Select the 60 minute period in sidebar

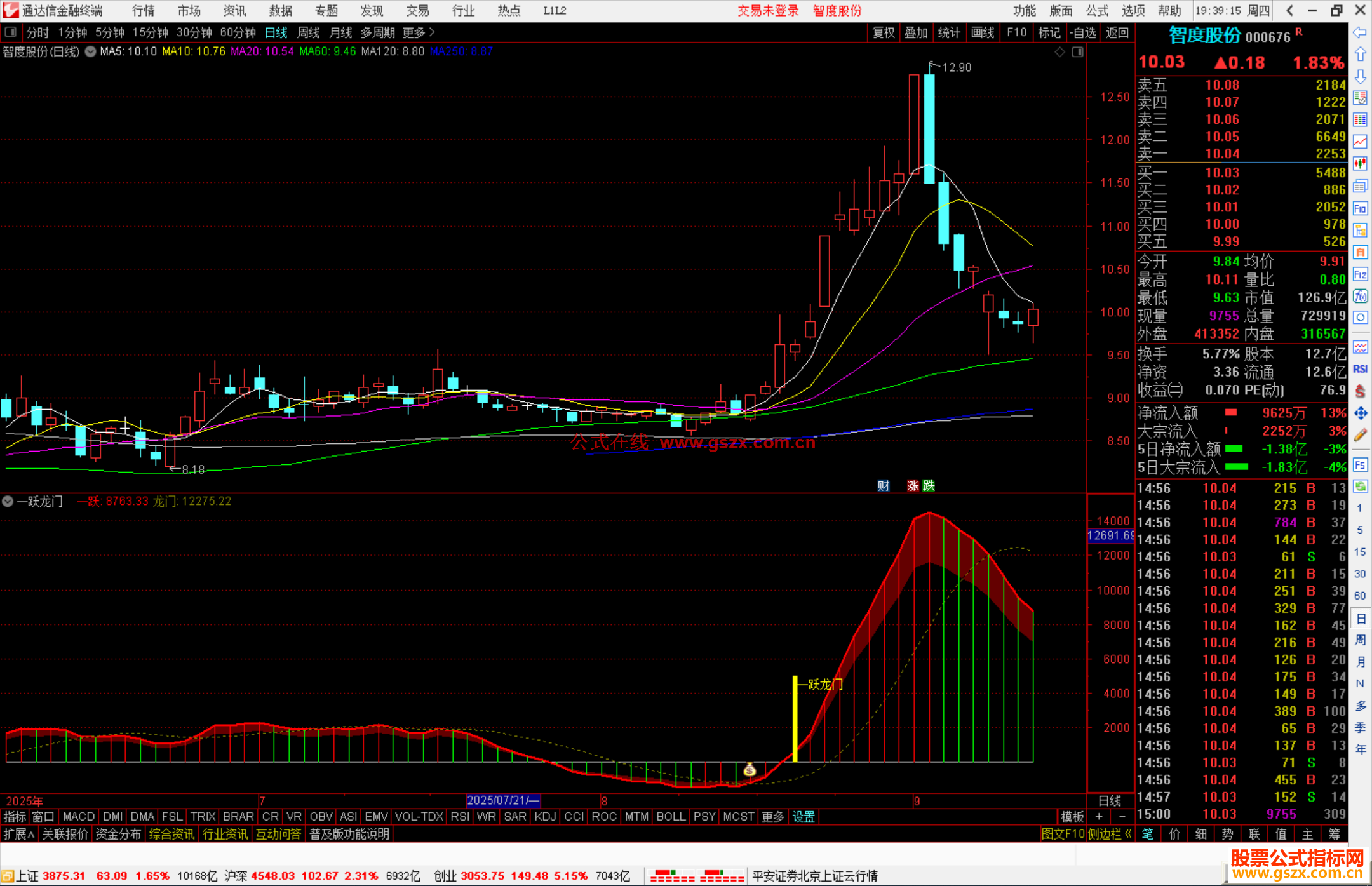pyautogui.click(x=1360, y=596)
